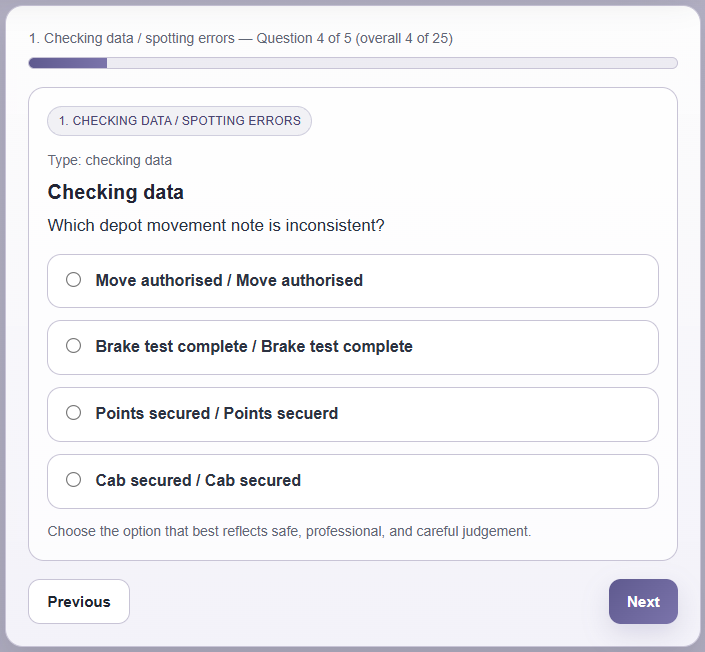Click the 'Cab secured / Cab secured' option text
Screen dimensions: 705x652
[x=198, y=481]
